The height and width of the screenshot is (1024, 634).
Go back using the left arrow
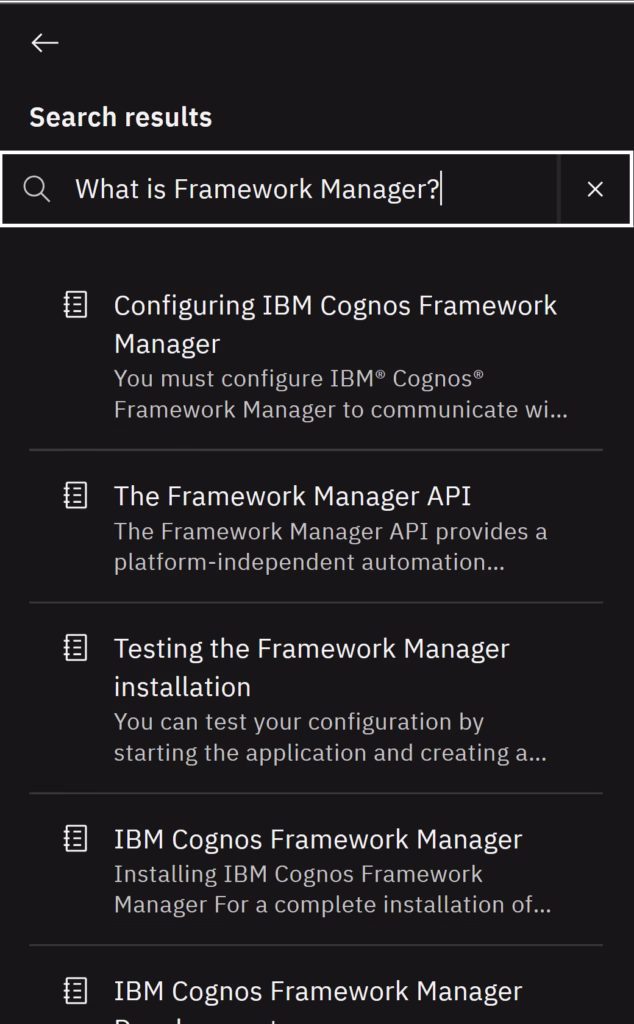44,43
